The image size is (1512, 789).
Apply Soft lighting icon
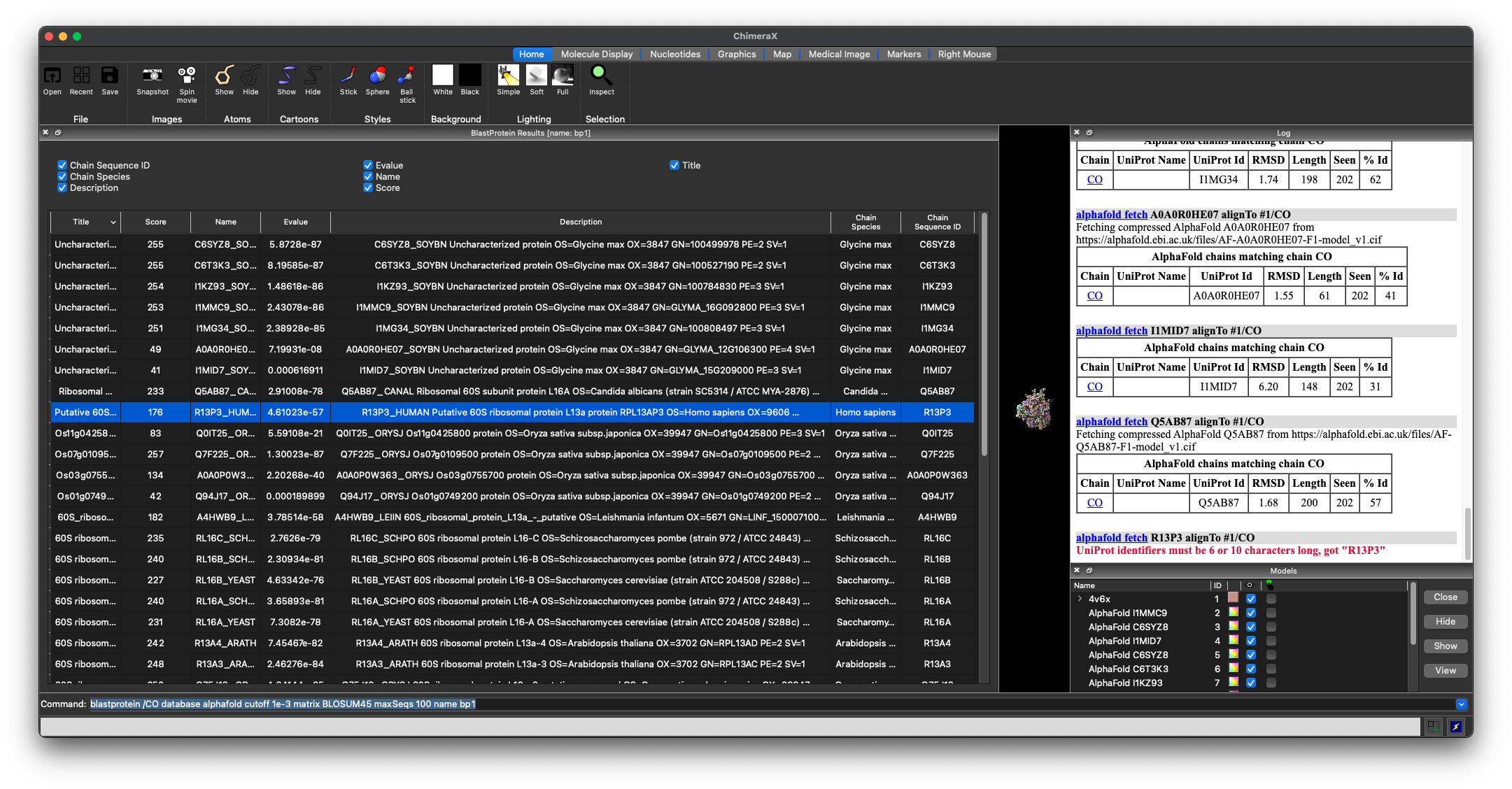(x=536, y=76)
